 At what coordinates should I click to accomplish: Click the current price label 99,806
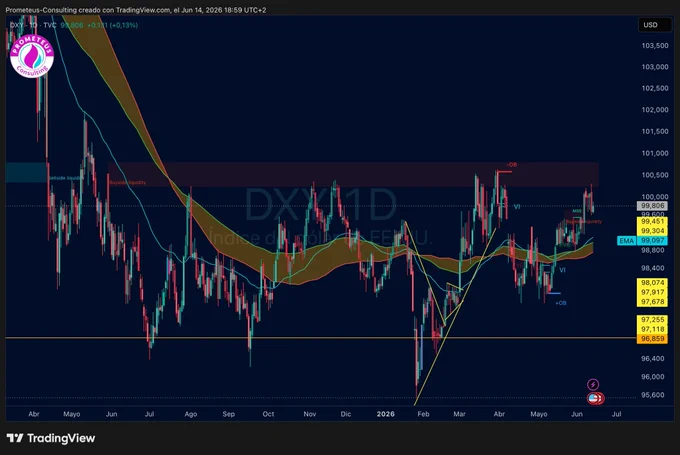pos(652,206)
